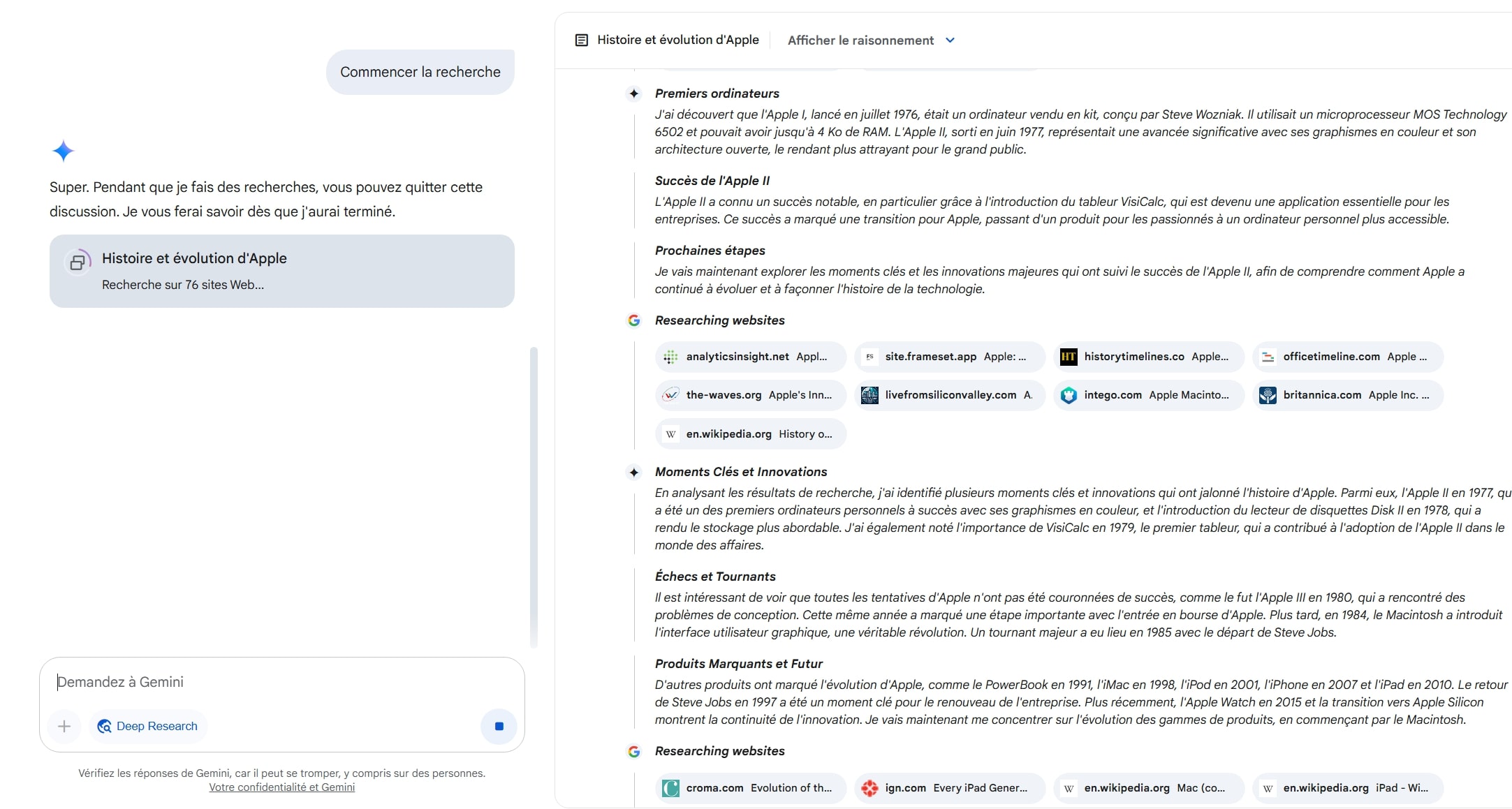Click the Prochaines étapes heading
Viewport: 1512px width, 809px height.
710,251
